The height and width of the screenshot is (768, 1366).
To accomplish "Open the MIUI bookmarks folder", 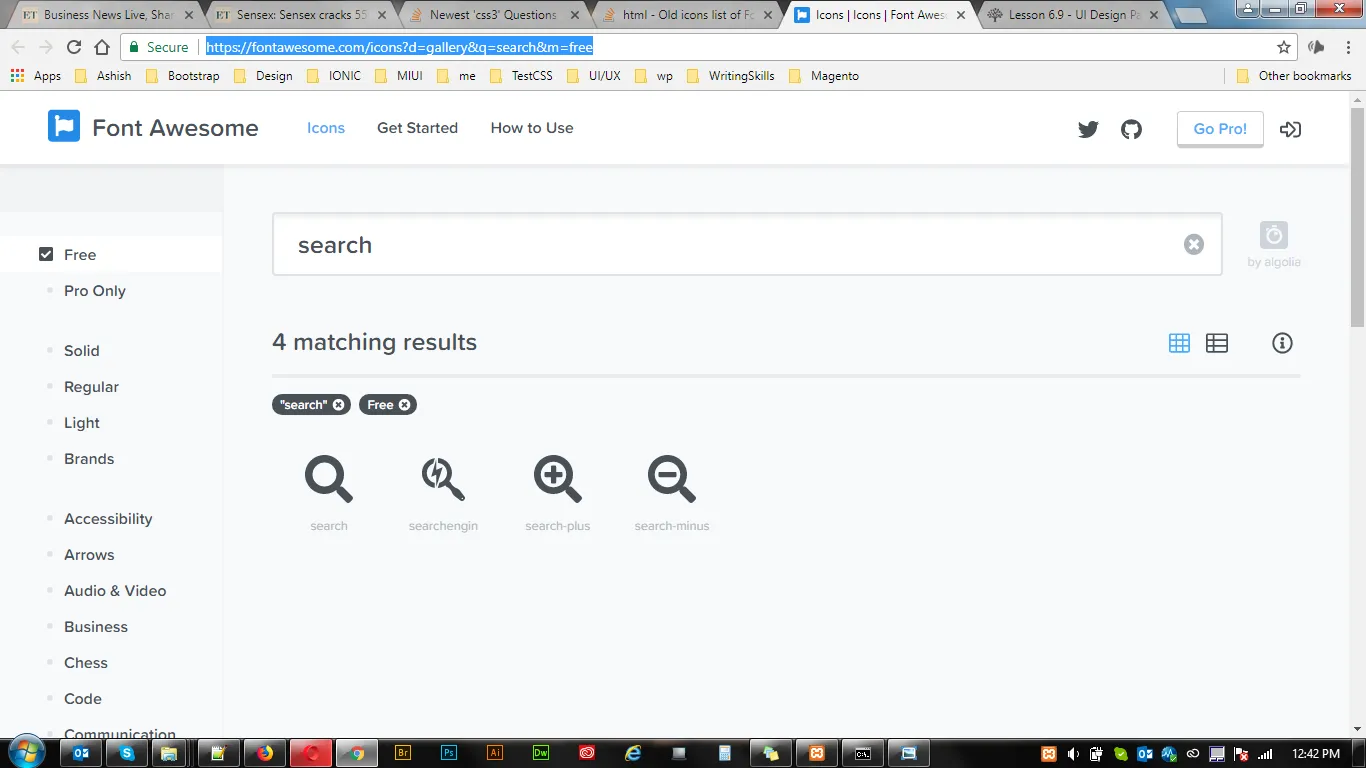I will click(x=399, y=76).
